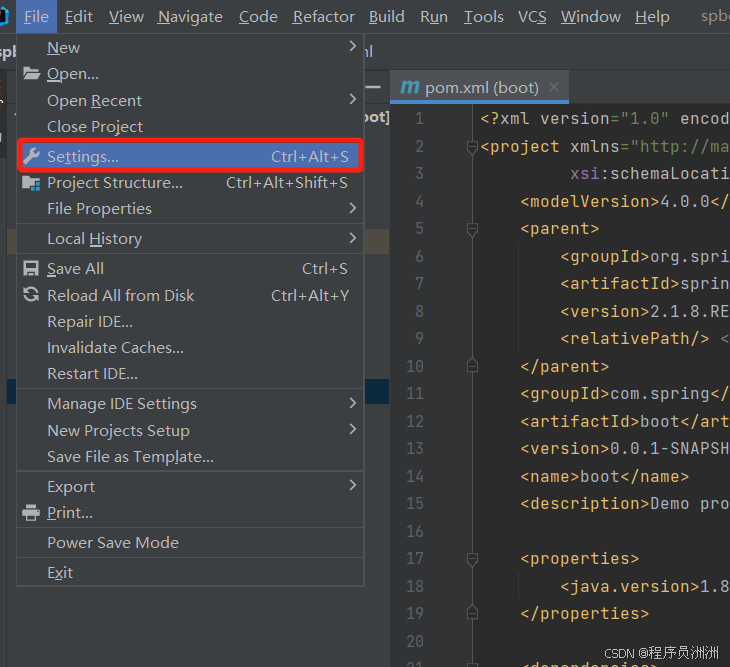
Task: Click the wrench icon beside Settings
Action: pos(31,156)
